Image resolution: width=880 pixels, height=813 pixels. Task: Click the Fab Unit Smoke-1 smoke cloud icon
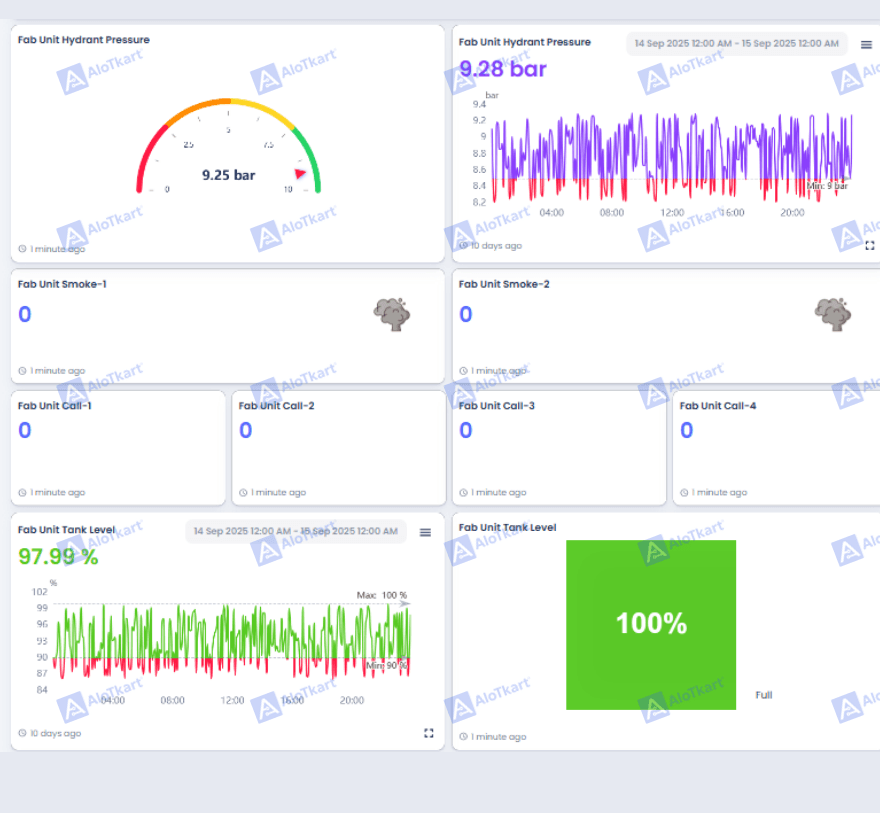coord(392,315)
